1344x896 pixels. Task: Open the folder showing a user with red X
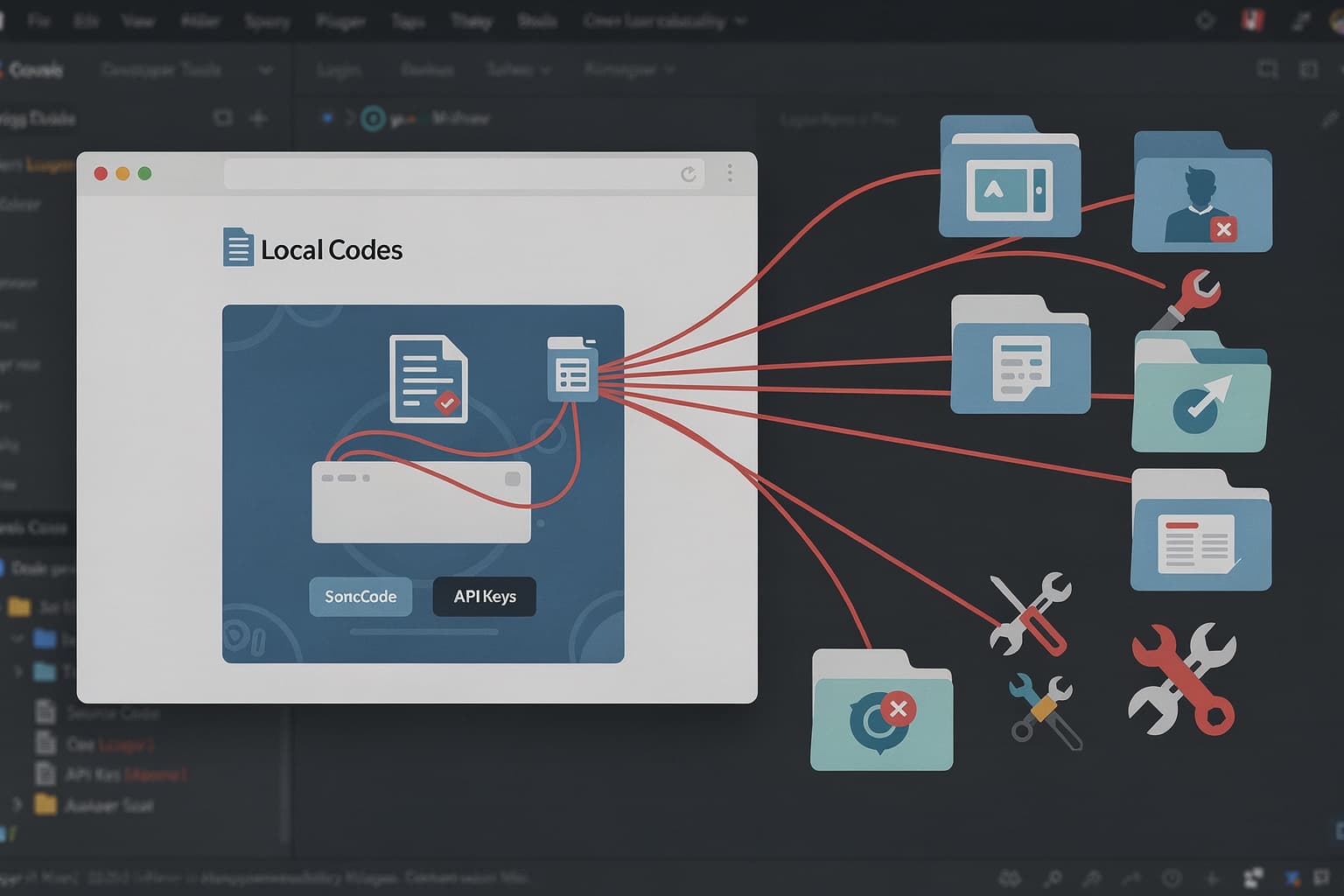(x=1202, y=192)
